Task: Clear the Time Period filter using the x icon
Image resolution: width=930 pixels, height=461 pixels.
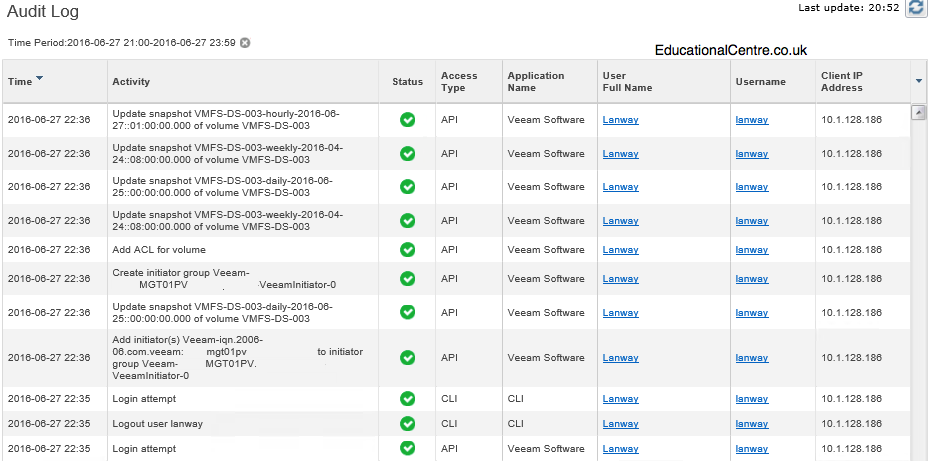Action: (x=245, y=43)
